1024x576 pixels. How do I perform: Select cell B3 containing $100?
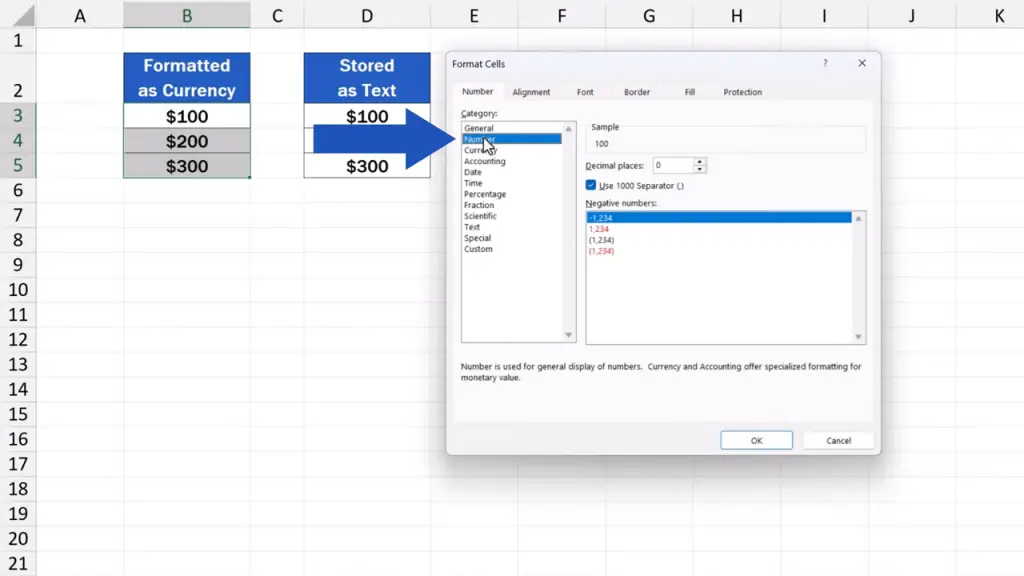point(187,117)
